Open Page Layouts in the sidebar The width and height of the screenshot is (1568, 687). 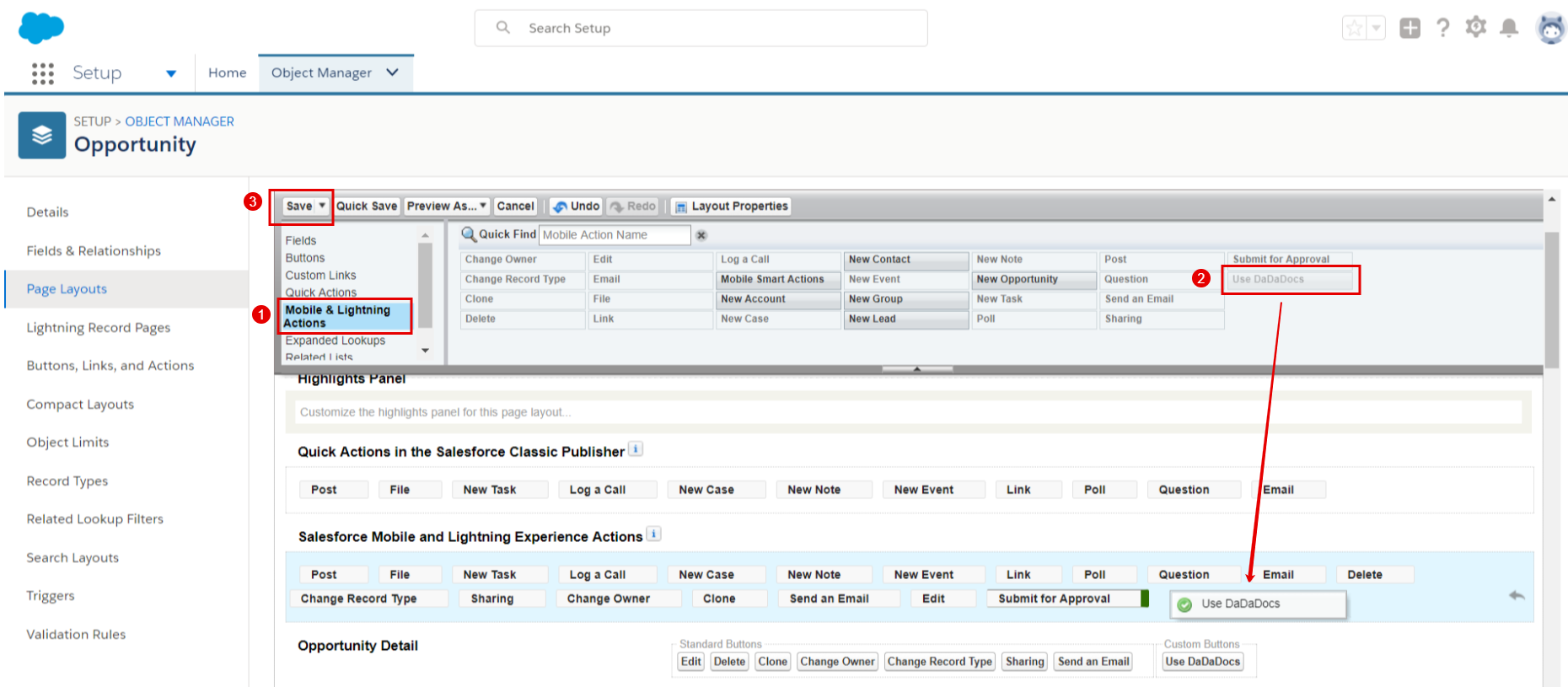[x=67, y=289]
